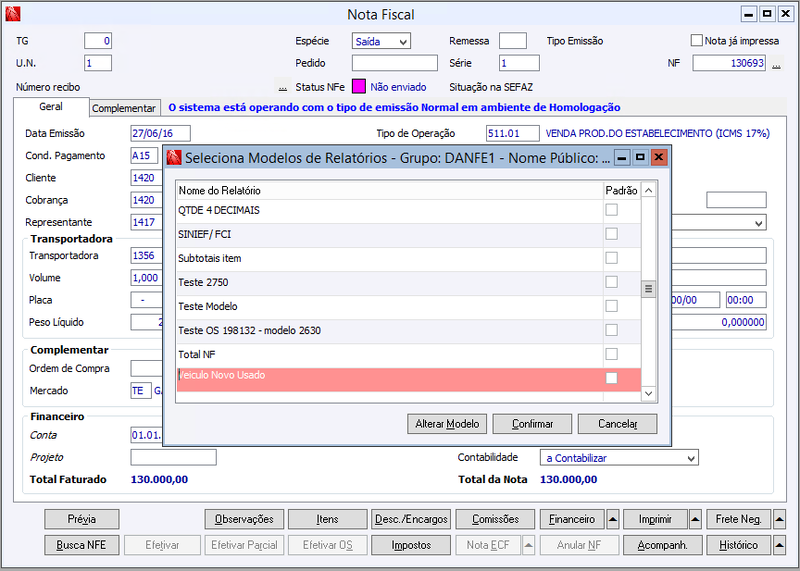The image size is (800, 571).
Task: Click the Alterar Modelo button
Action: point(447,424)
